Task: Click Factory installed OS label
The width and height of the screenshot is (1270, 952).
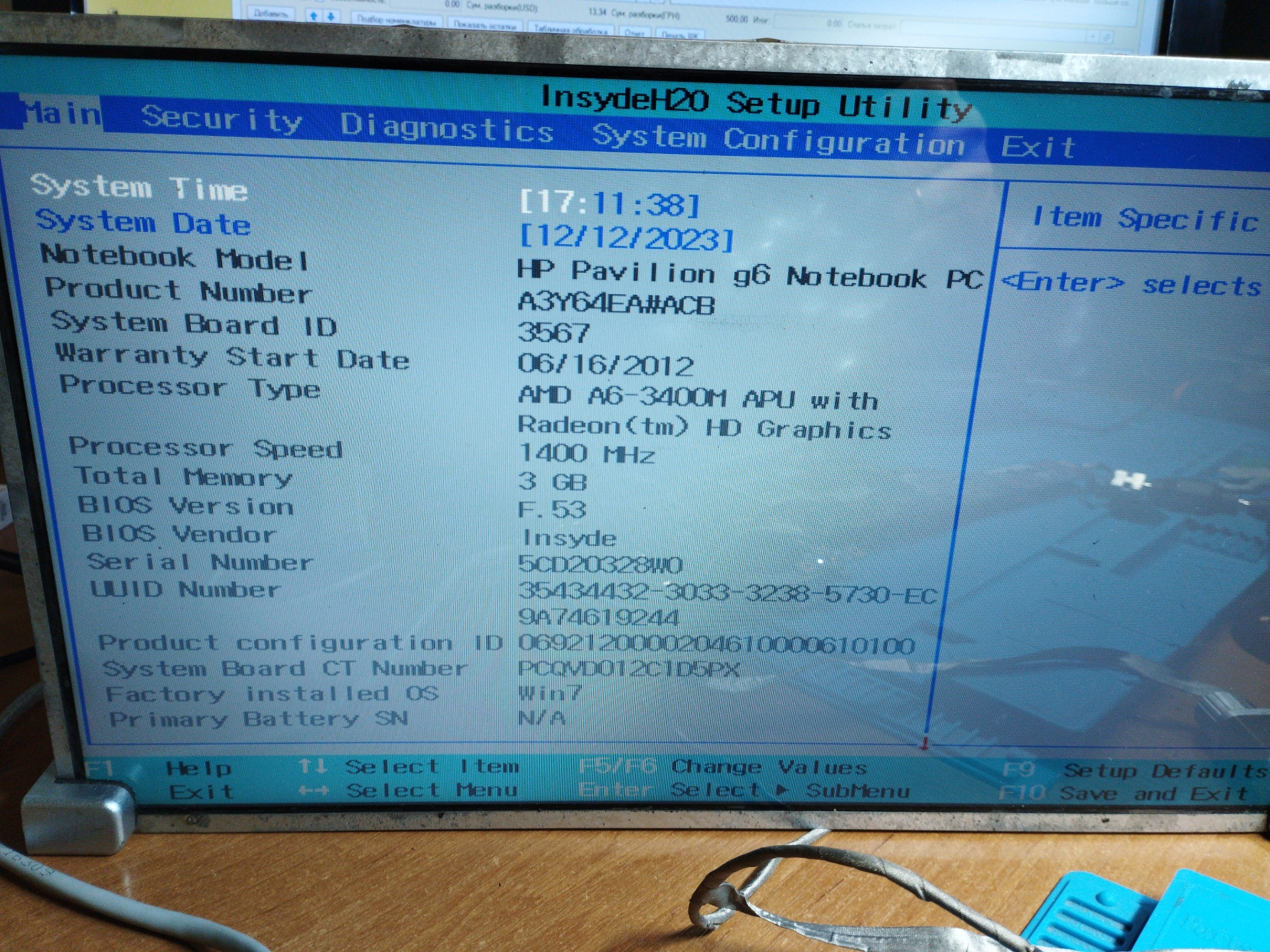Action: tap(272, 694)
